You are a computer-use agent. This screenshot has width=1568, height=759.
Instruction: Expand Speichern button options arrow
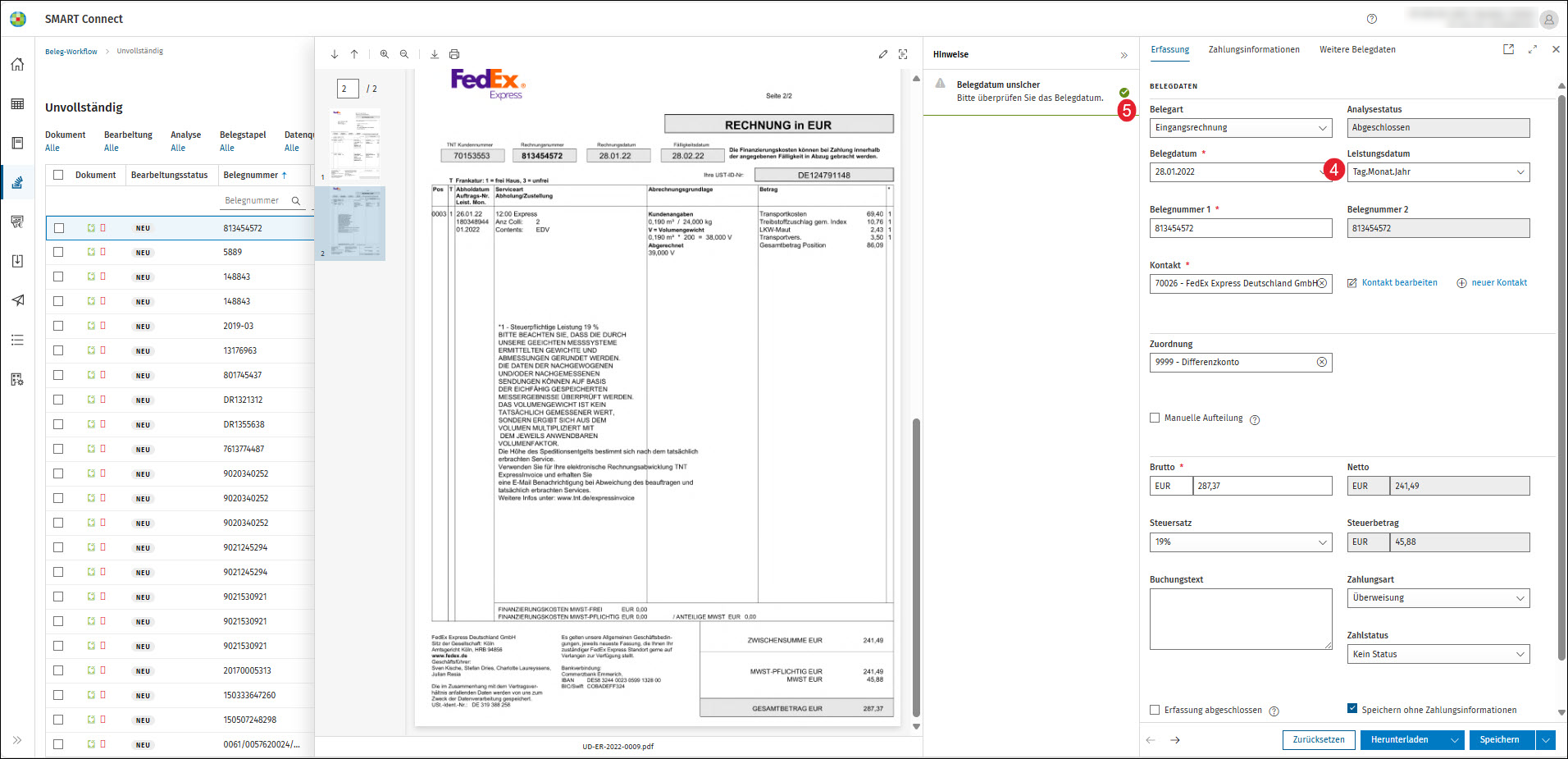1546,740
